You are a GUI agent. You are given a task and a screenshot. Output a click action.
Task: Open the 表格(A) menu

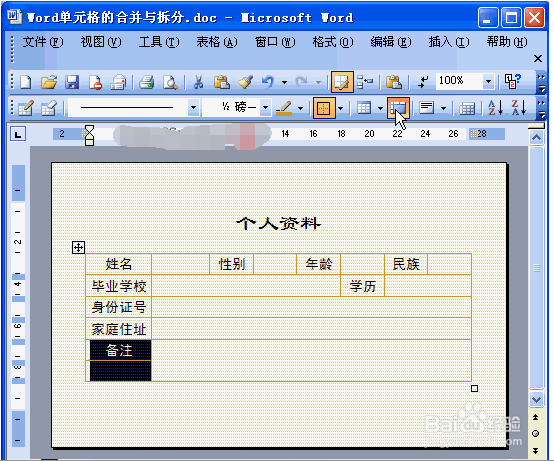(x=217, y=42)
